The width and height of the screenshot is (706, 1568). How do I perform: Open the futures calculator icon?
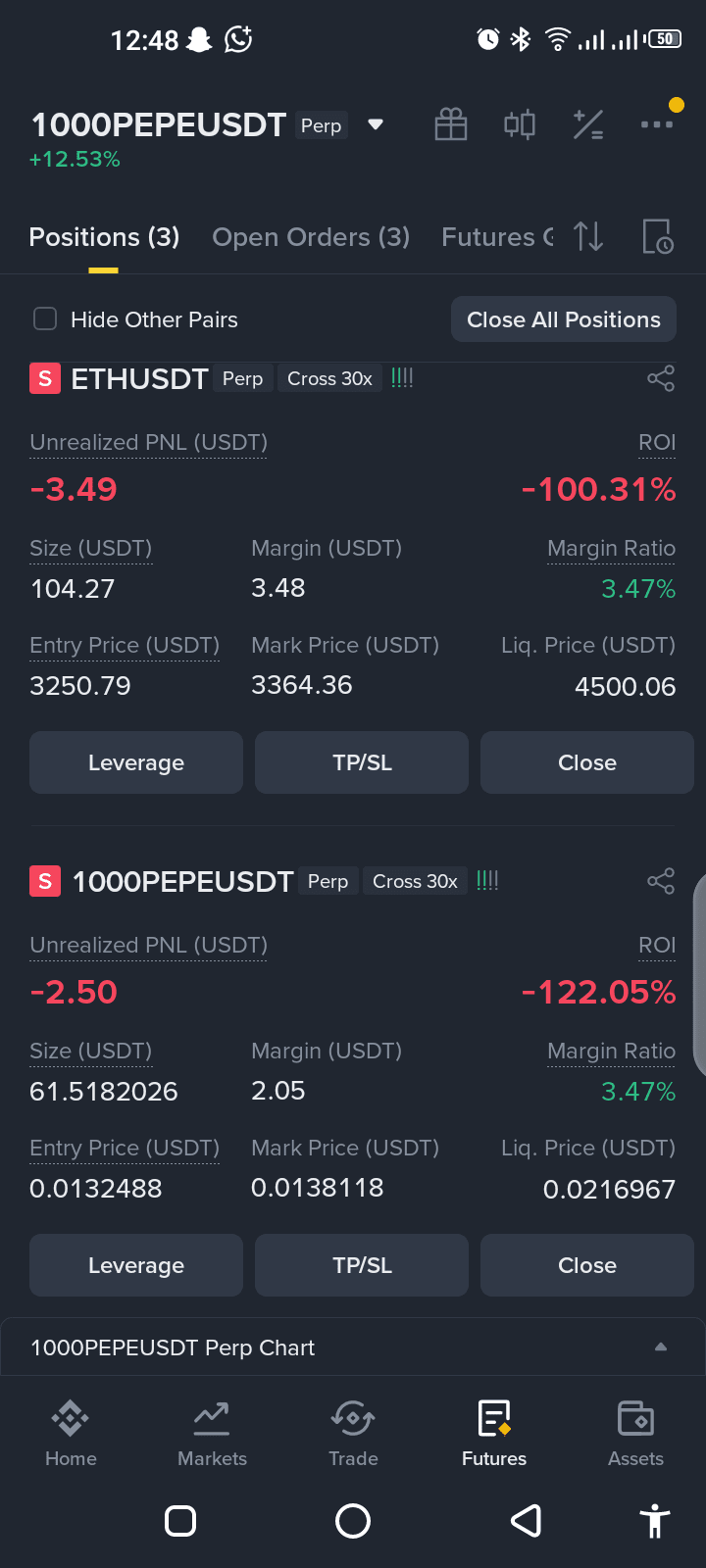point(588,124)
